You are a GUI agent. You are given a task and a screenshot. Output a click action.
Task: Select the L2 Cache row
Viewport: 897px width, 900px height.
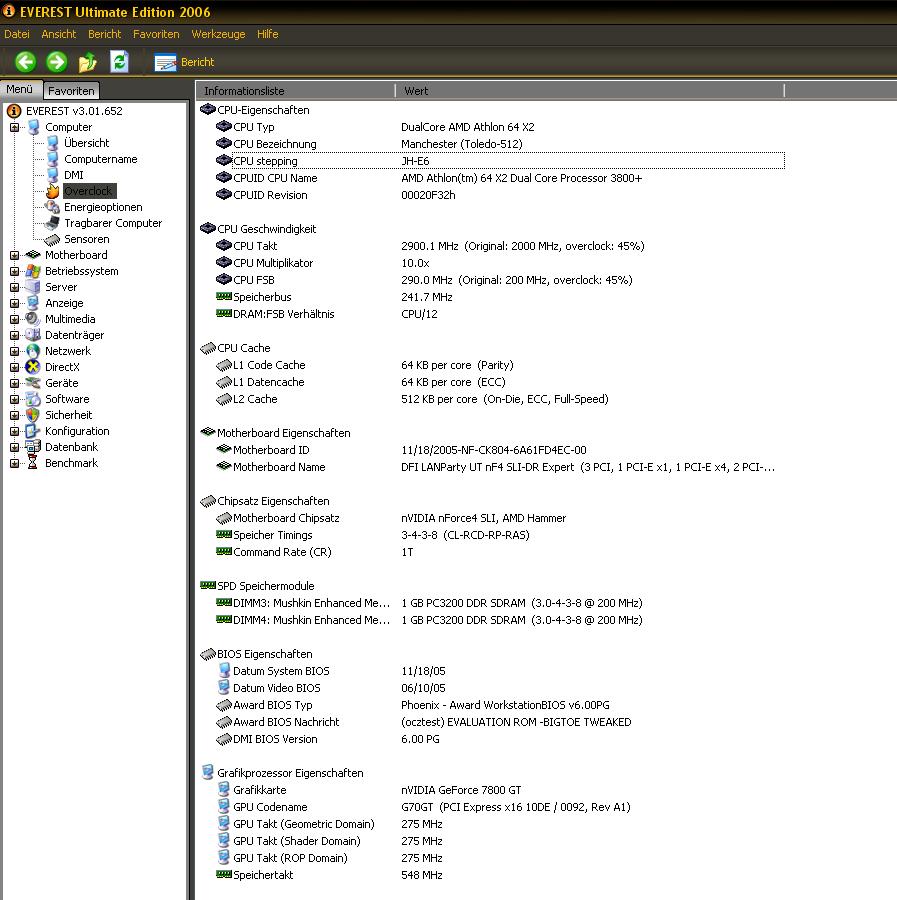click(500, 399)
